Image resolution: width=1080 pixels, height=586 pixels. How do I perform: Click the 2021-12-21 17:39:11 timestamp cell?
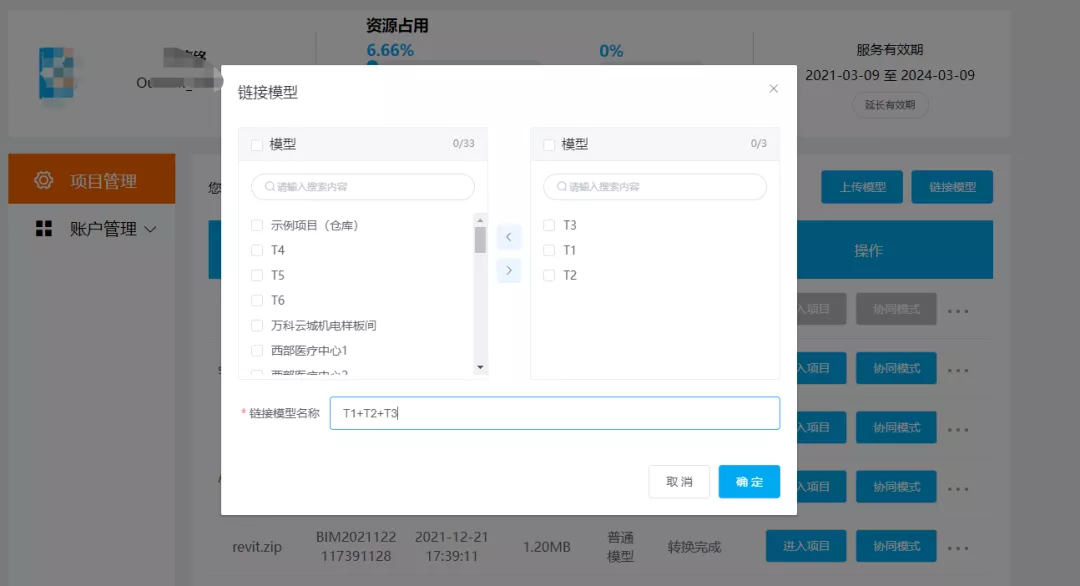(x=452, y=546)
